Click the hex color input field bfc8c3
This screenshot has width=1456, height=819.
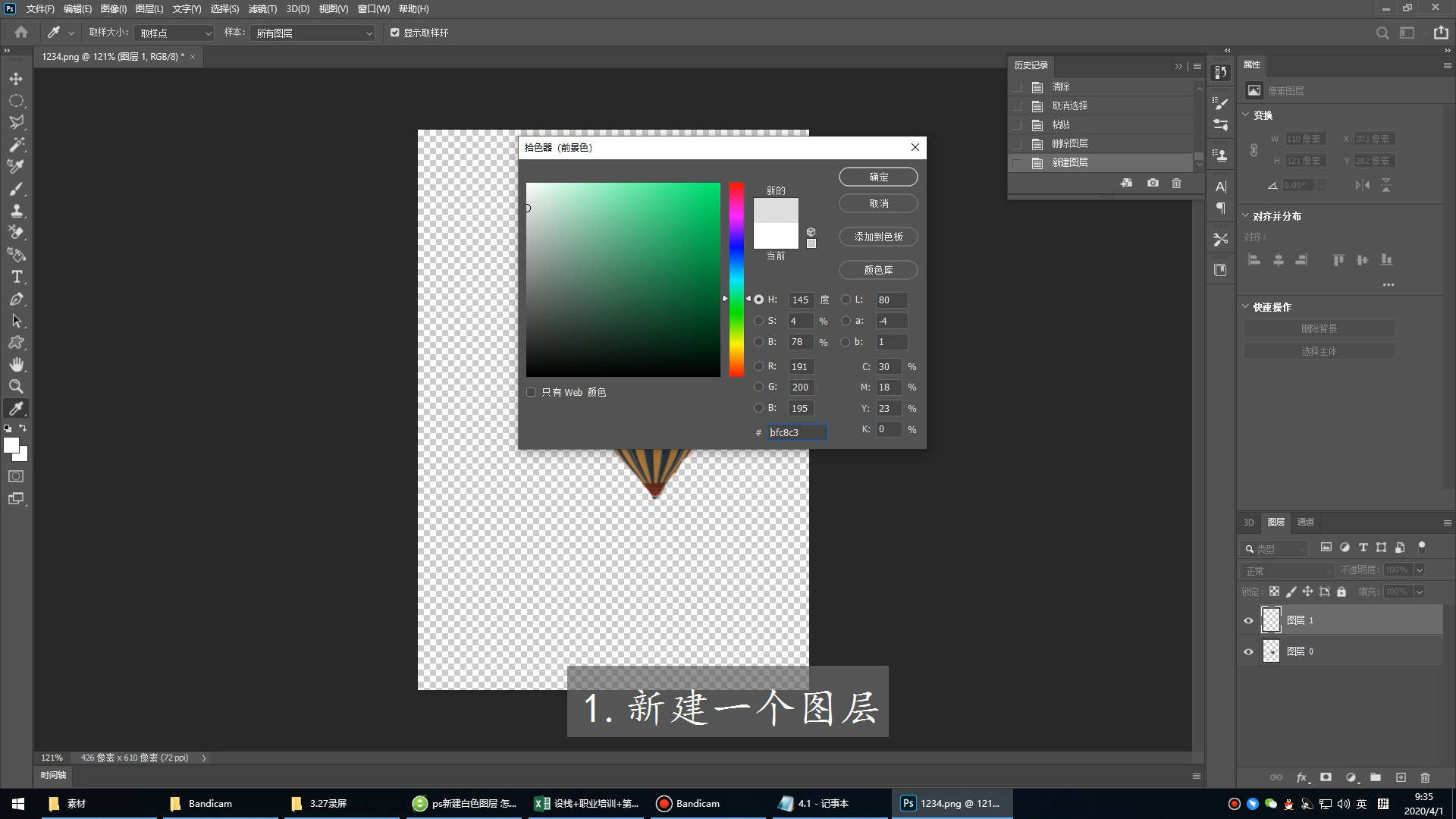796,432
